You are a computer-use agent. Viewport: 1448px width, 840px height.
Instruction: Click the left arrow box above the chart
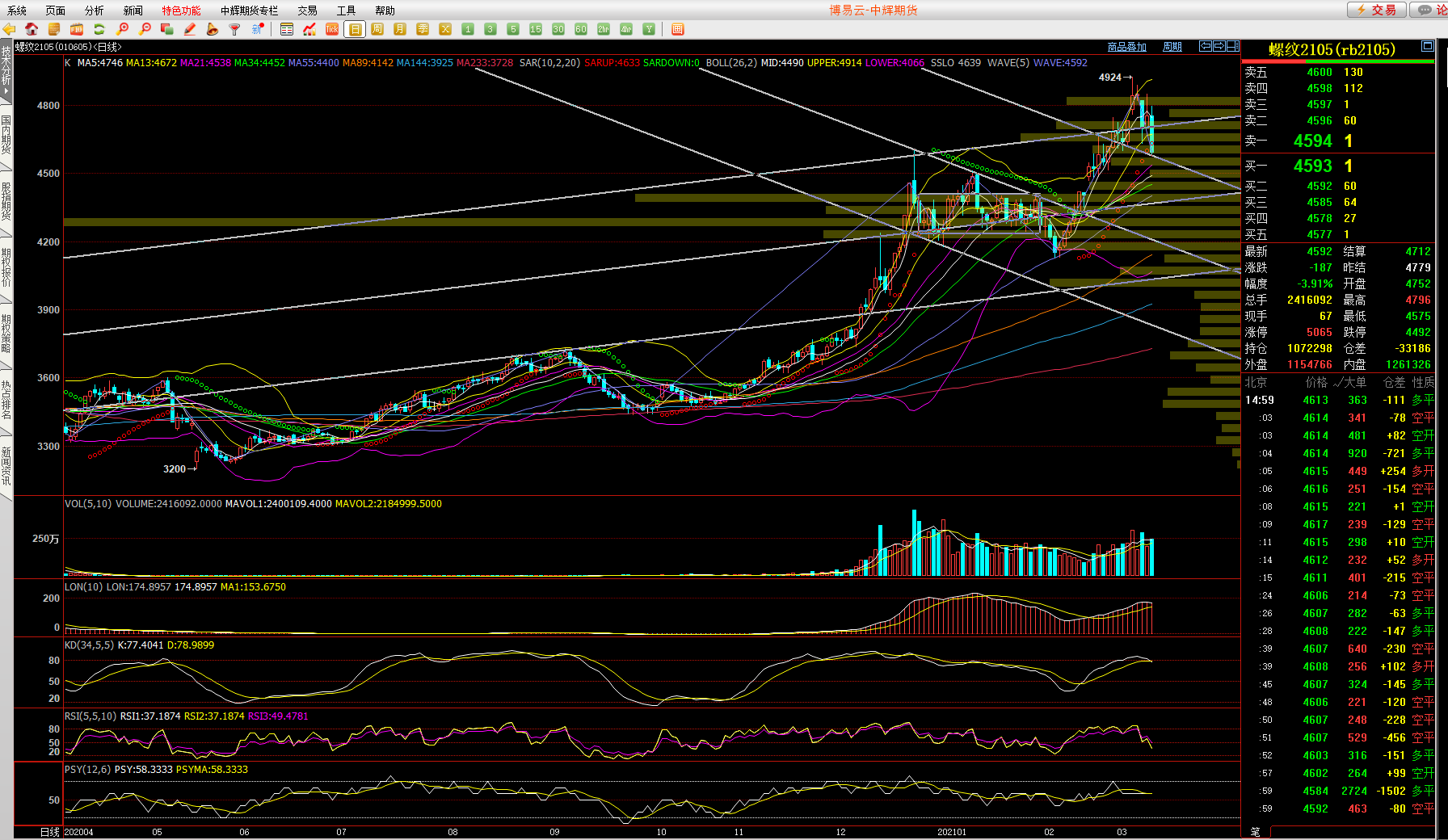point(1206,46)
